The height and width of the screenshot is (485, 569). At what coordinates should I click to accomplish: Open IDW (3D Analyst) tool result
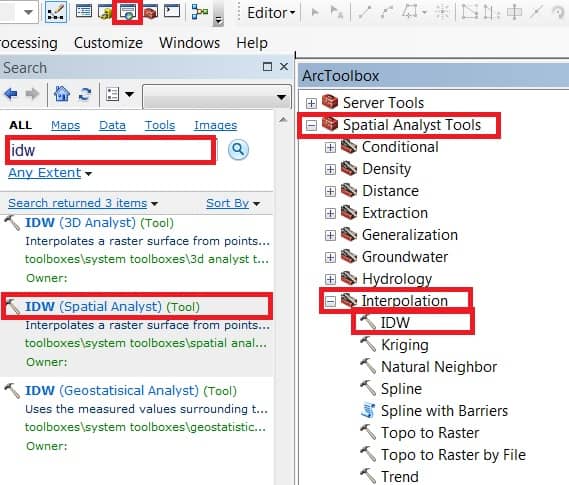99,223
